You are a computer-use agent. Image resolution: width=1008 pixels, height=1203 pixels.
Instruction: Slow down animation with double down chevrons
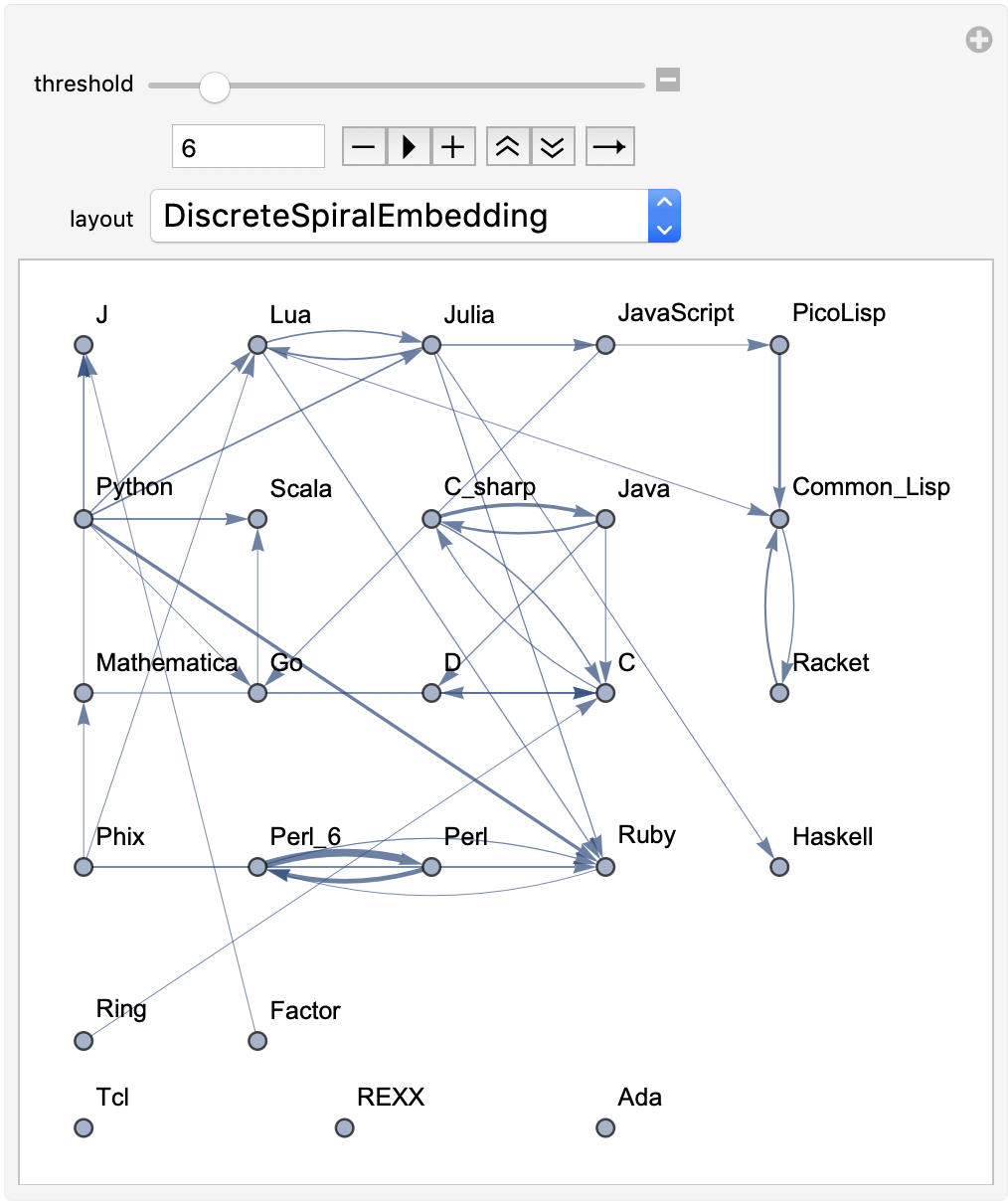(553, 147)
